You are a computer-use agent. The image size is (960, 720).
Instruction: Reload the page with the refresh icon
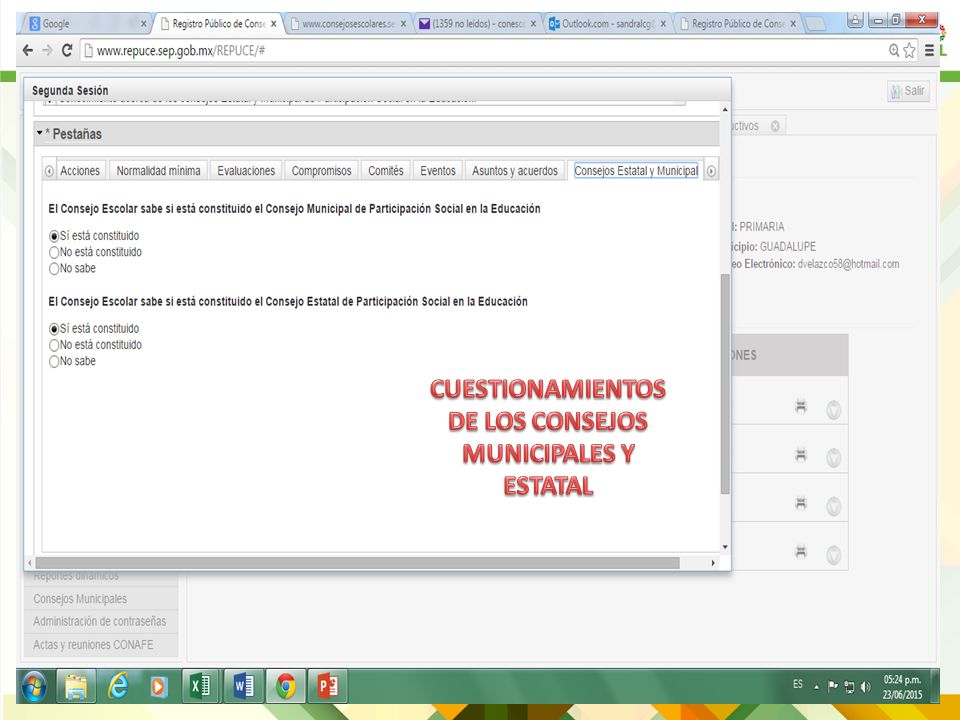click(67, 50)
